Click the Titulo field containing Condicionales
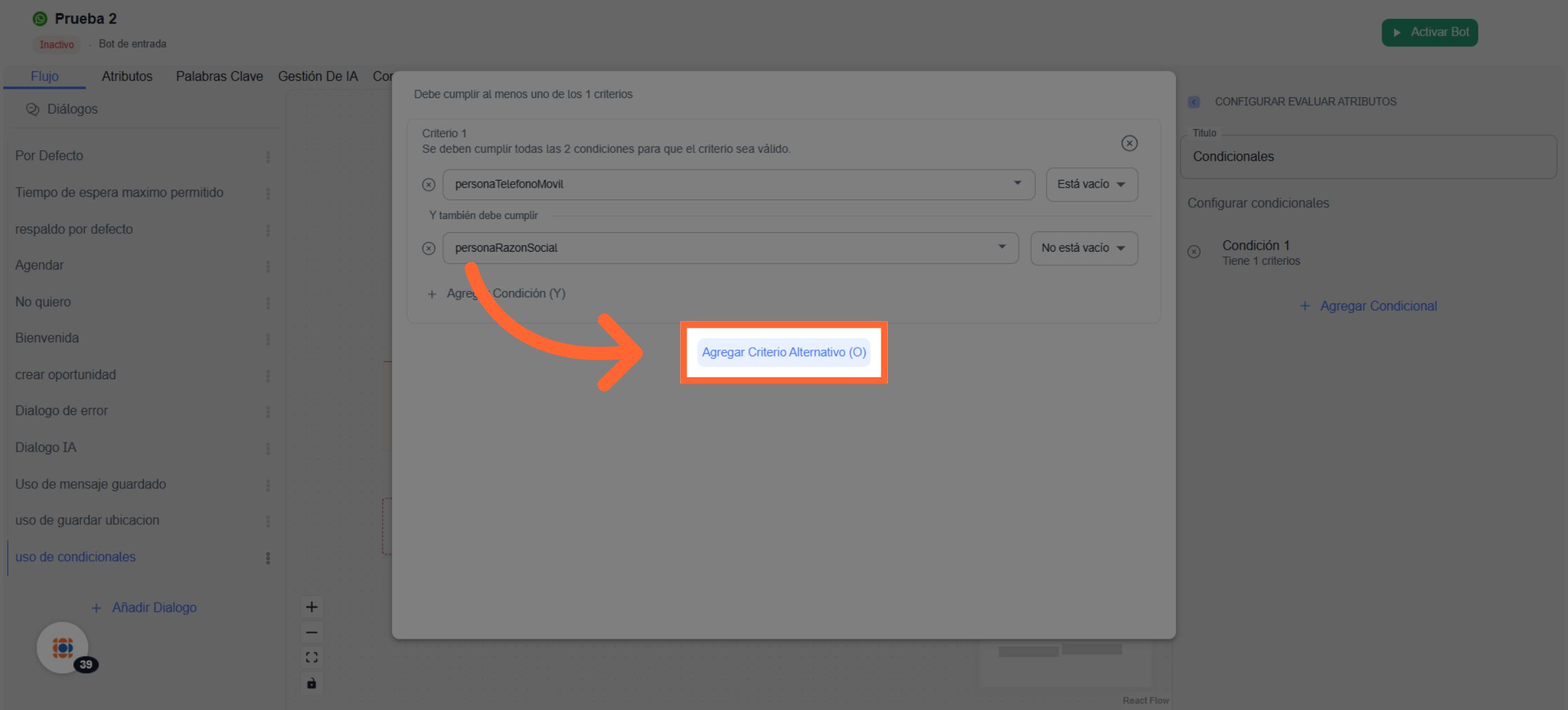 1368,157
